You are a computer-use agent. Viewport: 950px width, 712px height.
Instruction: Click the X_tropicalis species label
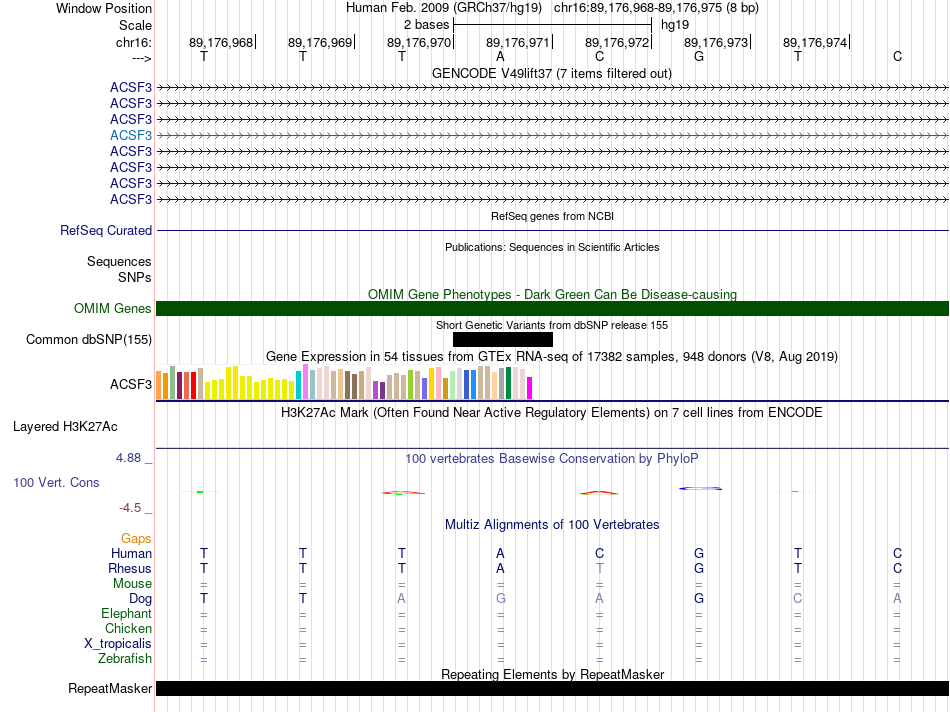click(118, 643)
